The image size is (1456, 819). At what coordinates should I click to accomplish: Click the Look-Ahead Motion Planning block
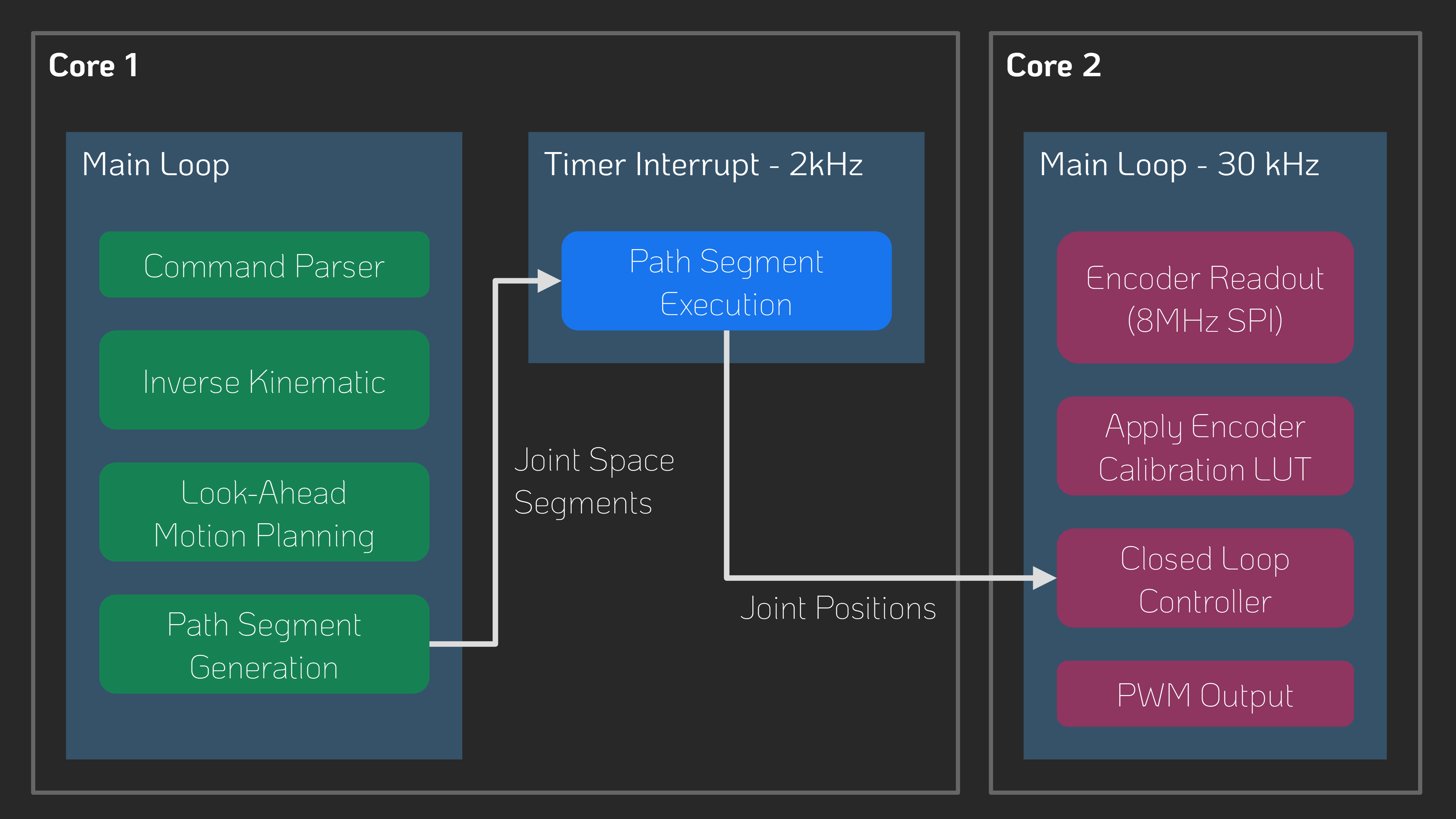click(264, 512)
